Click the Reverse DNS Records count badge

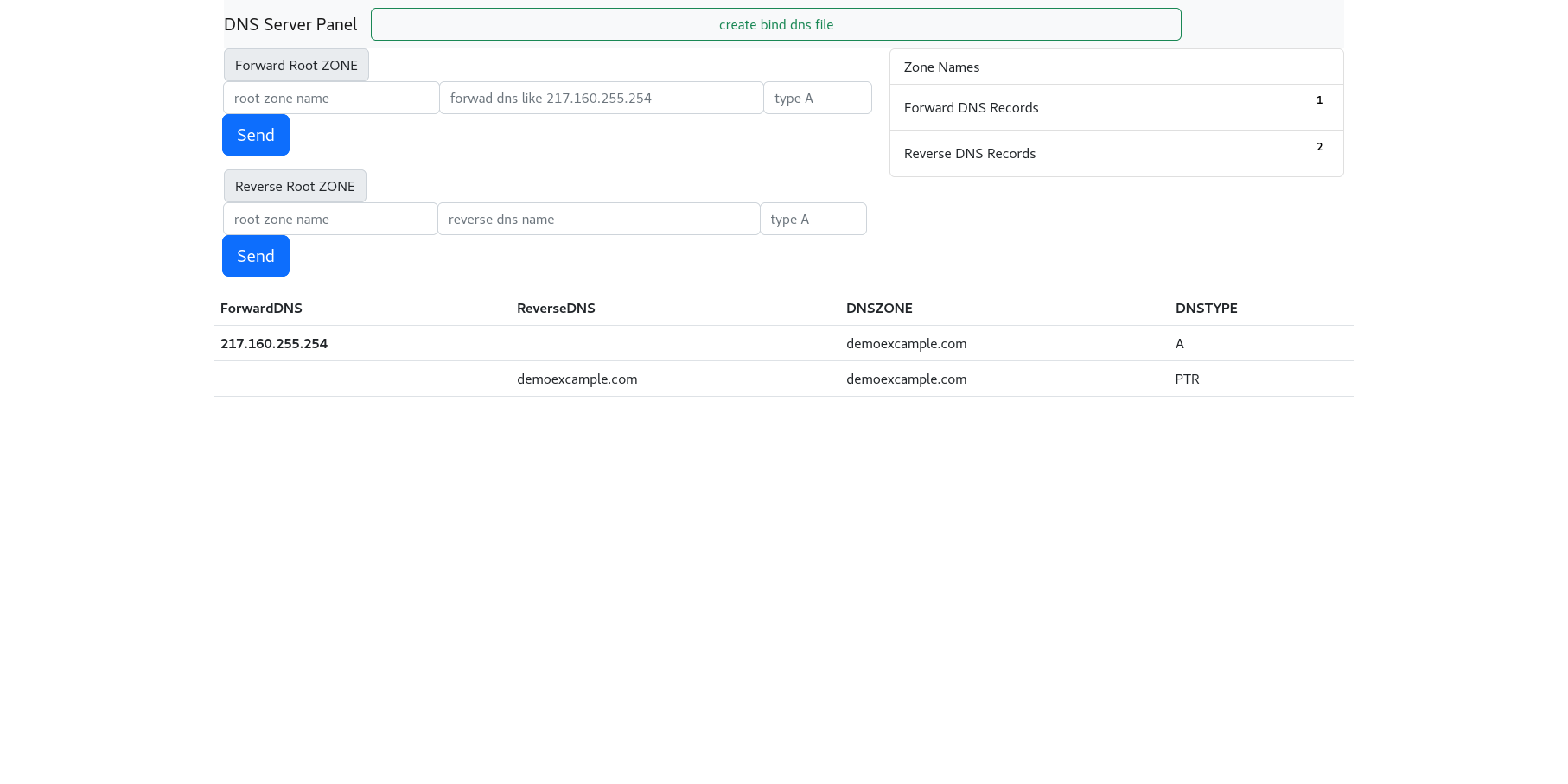point(1319,147)
